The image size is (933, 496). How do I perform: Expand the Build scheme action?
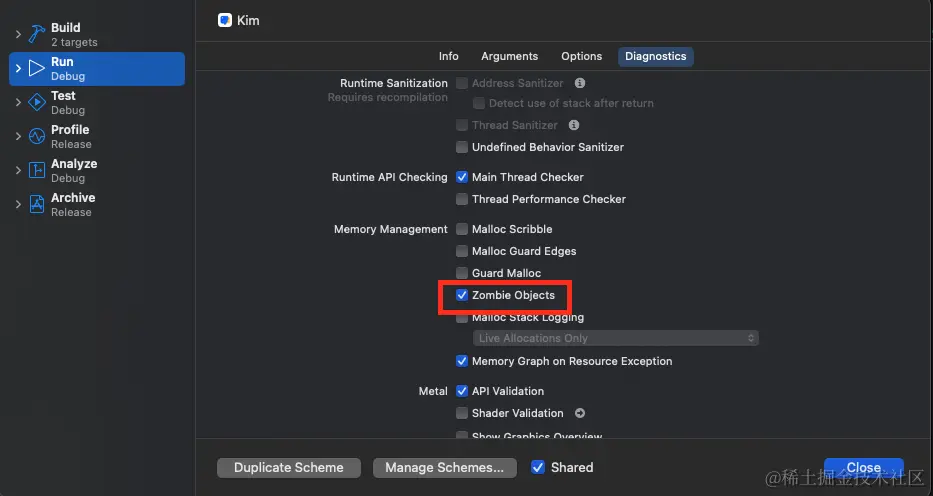[x=18, y=34]
